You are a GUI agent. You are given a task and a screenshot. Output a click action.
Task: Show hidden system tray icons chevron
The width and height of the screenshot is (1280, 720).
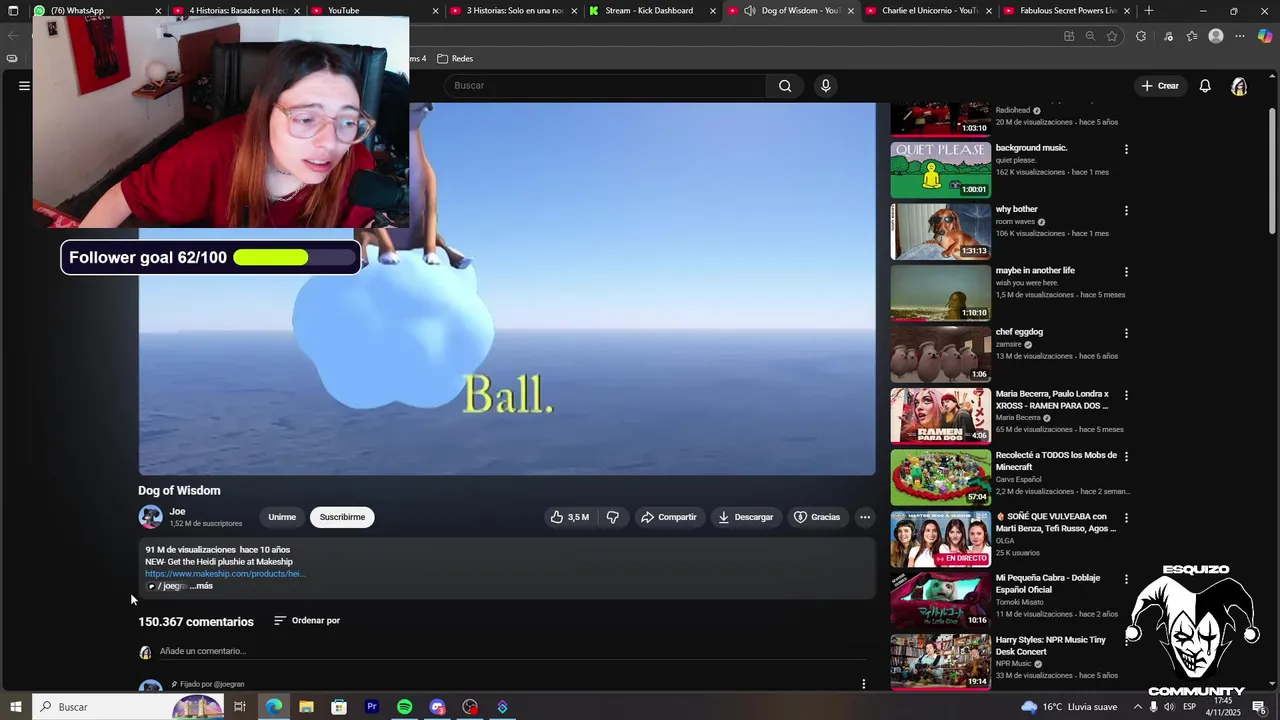pyautogui.click(x=1137, y=707)
